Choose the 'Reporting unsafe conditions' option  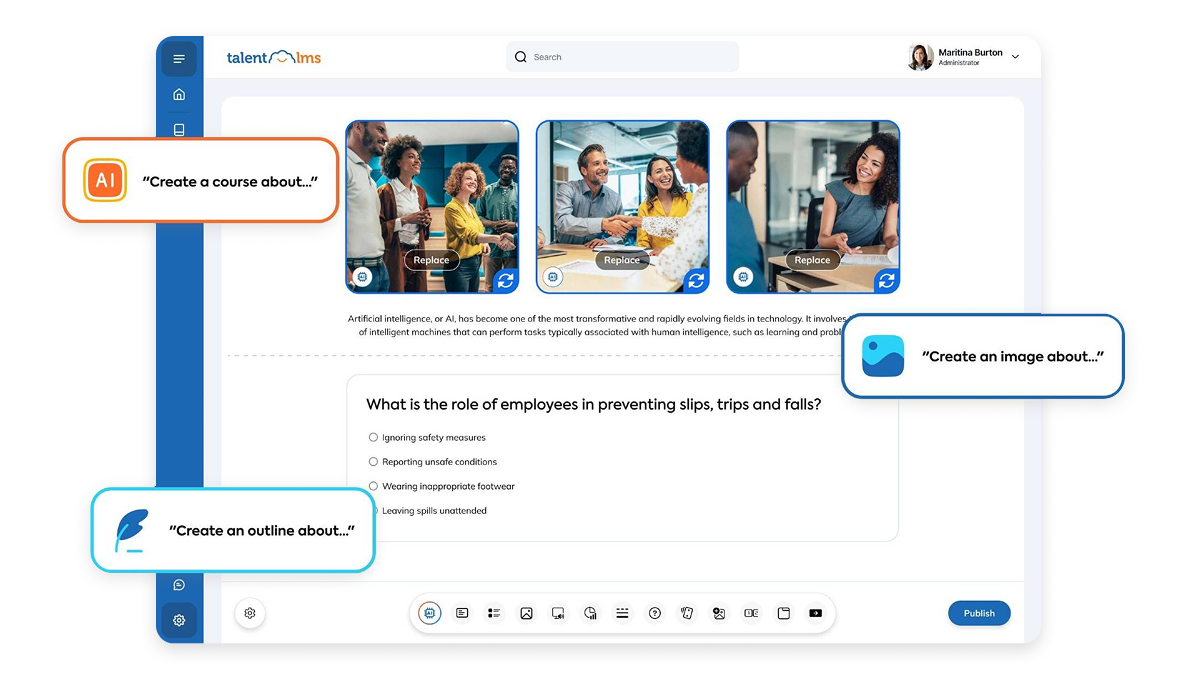373,462
